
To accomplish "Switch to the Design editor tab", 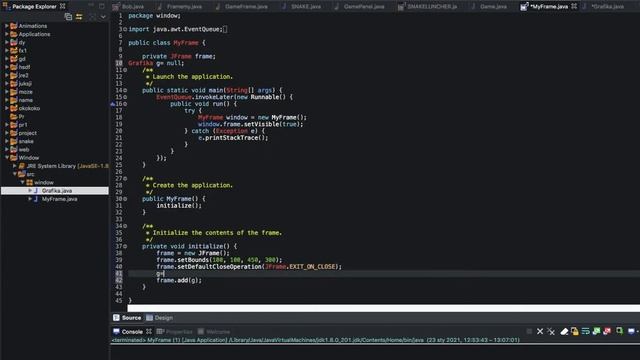I will click(x=160, y=318).
